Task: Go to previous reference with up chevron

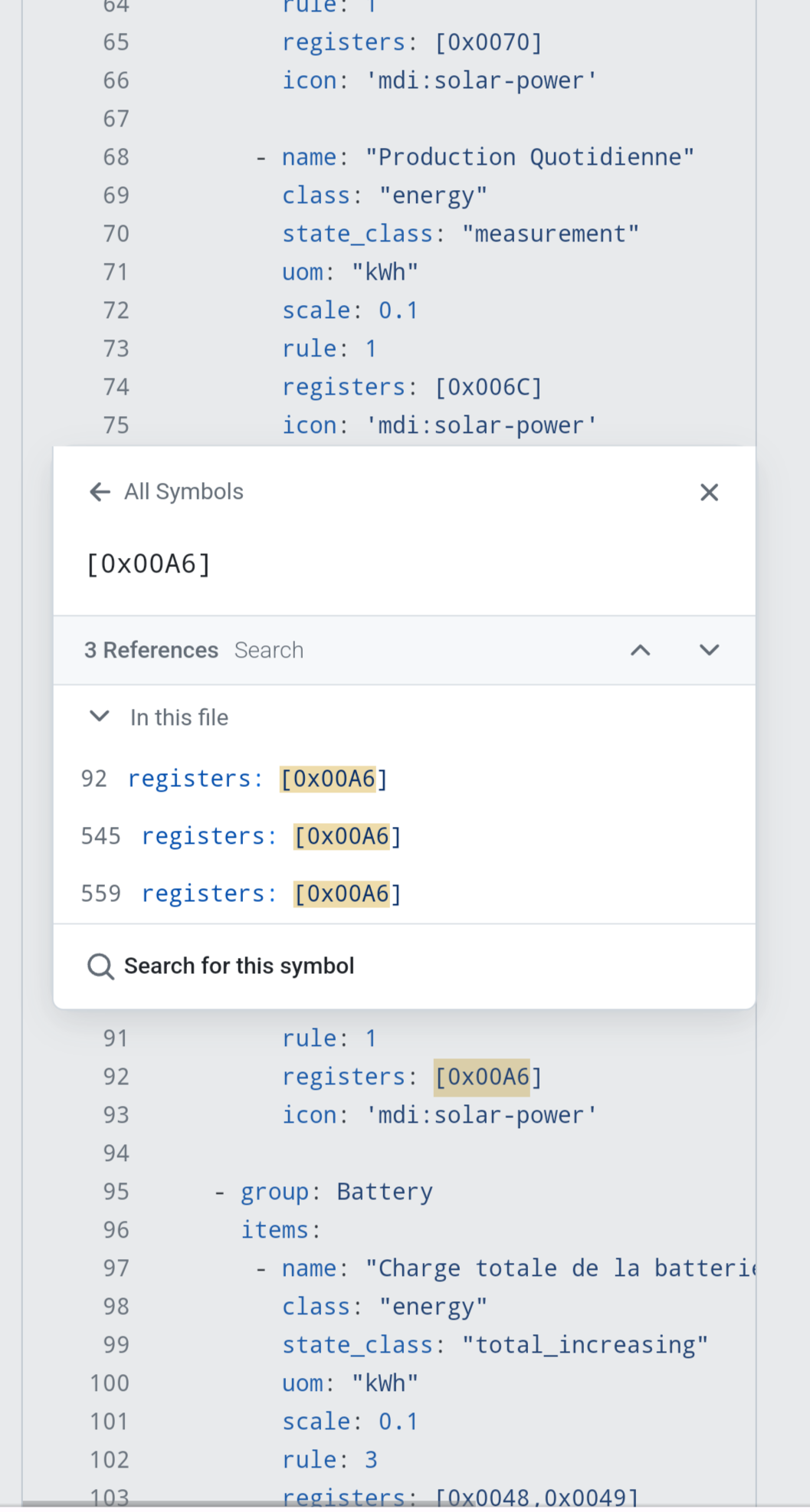Action: tap(640, 651)
